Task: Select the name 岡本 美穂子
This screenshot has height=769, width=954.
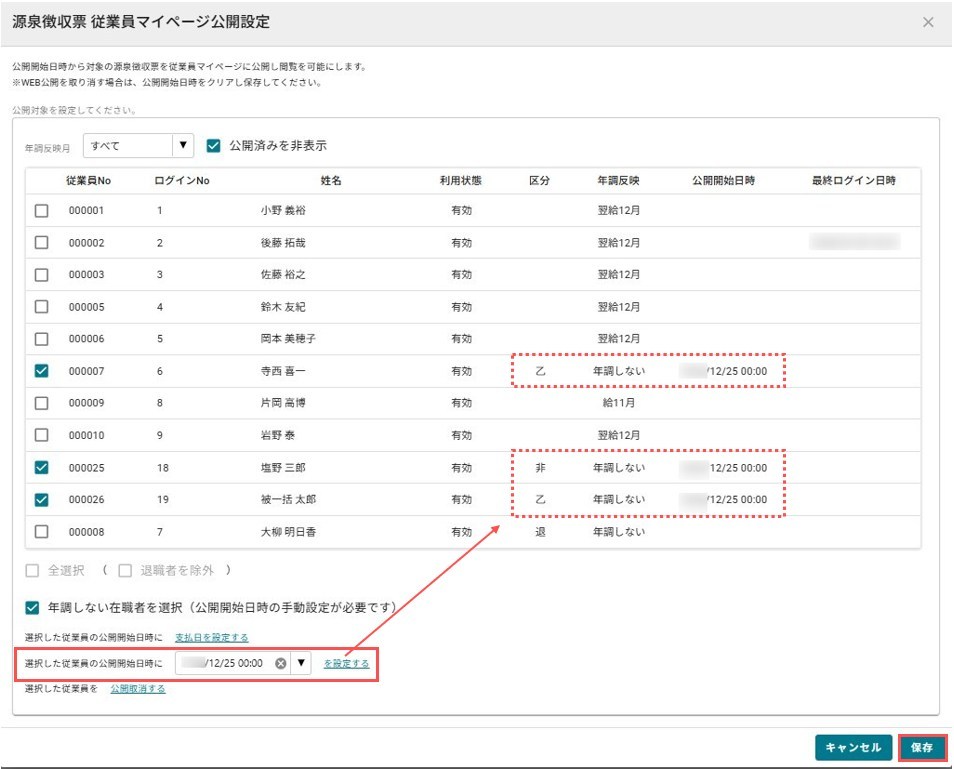Action: point(288,338)
